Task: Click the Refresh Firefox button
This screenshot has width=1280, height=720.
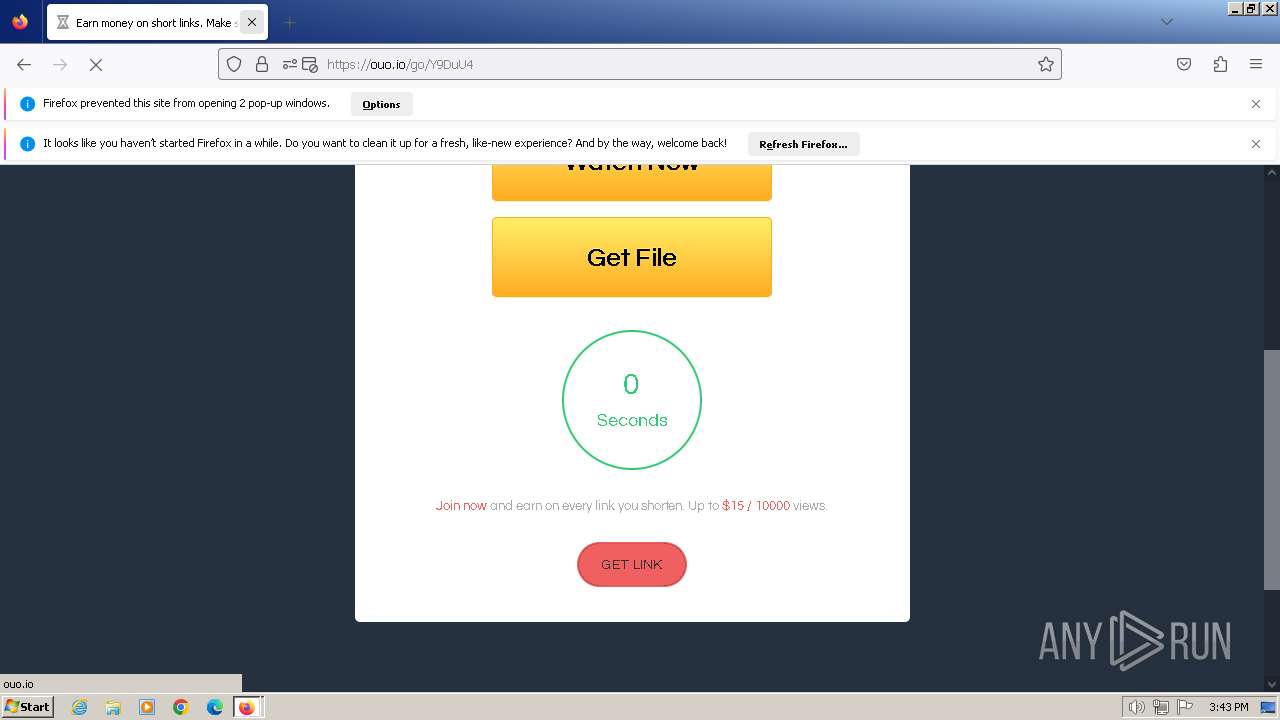Action: [x=803, y=144]
